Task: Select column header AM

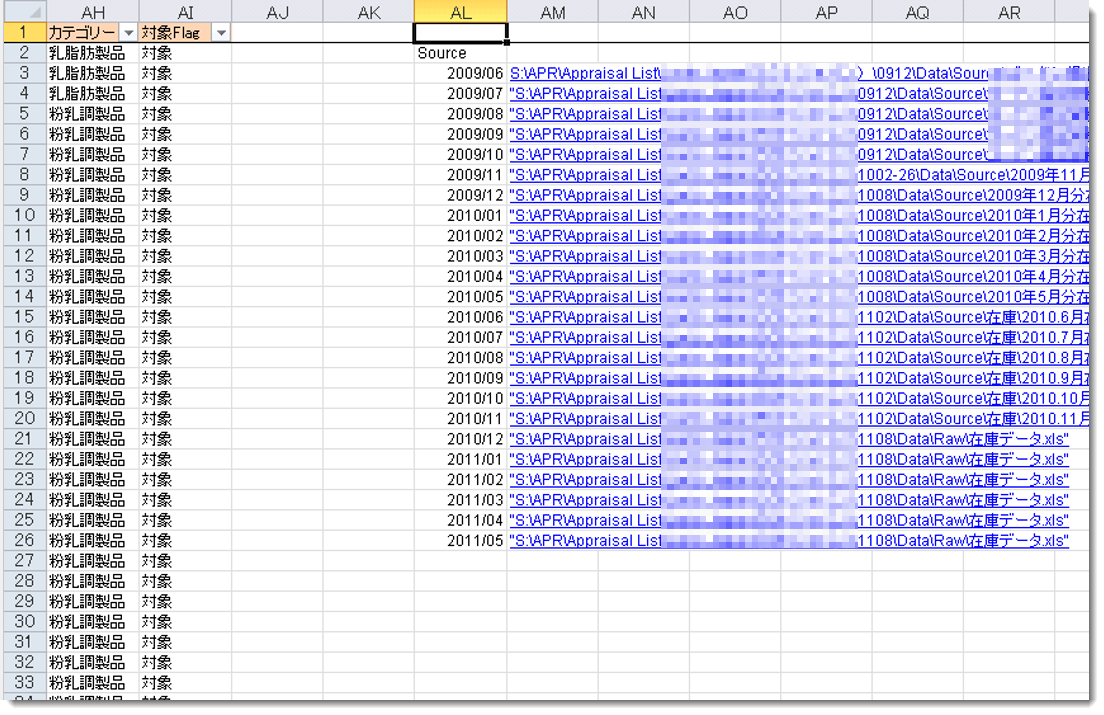Action: coord(553,13)
